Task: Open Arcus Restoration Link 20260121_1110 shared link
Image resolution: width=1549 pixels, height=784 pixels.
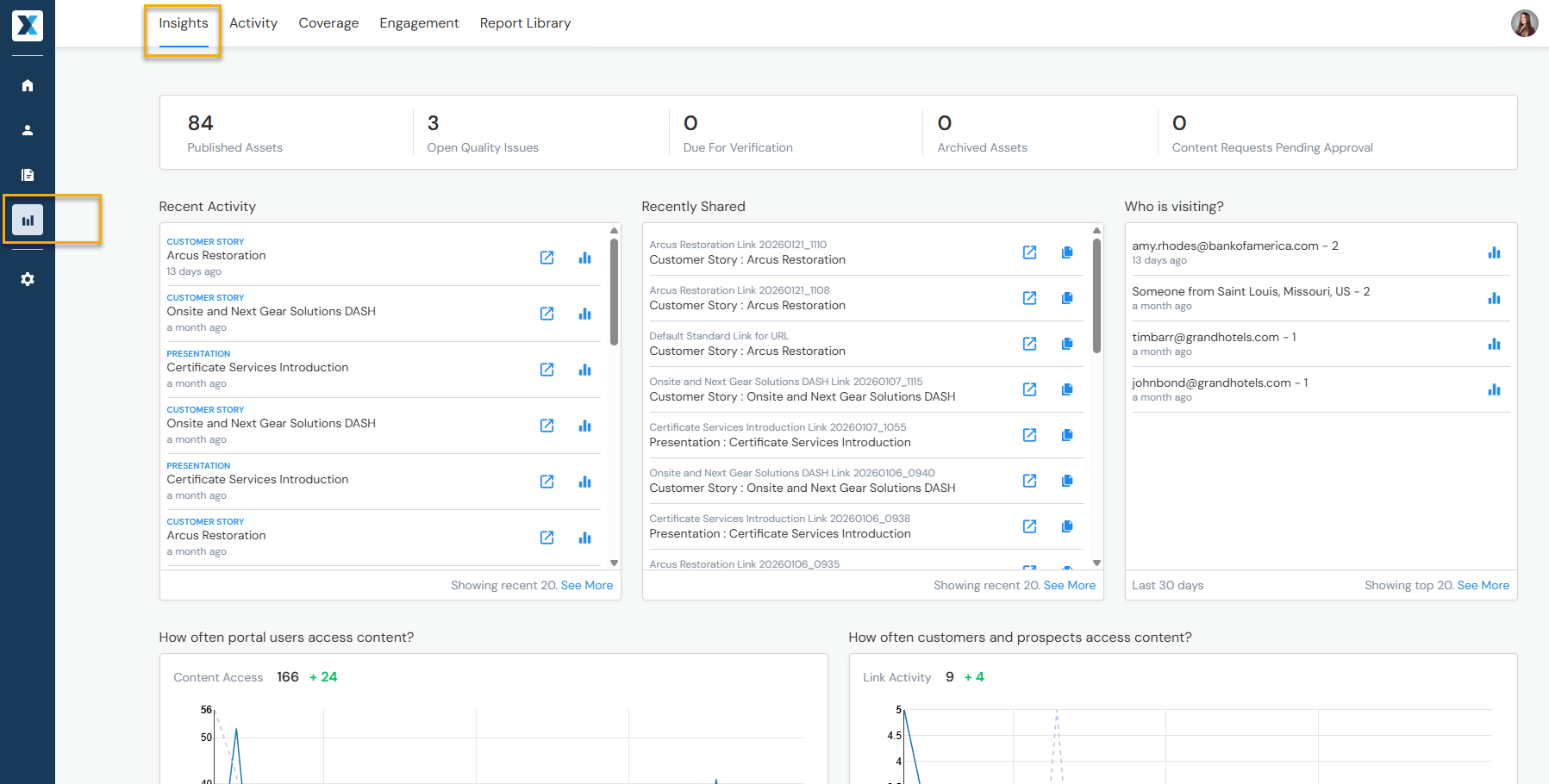Action: [x=1029, y=252]
